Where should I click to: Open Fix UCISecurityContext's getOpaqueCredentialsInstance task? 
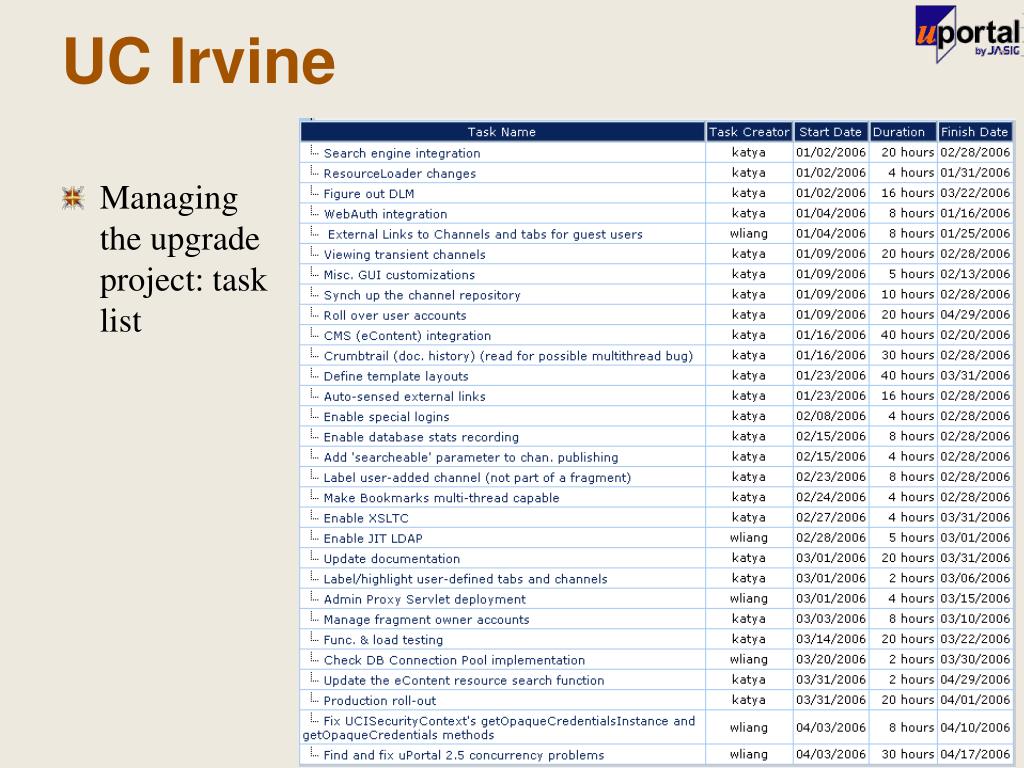point(499,727)
